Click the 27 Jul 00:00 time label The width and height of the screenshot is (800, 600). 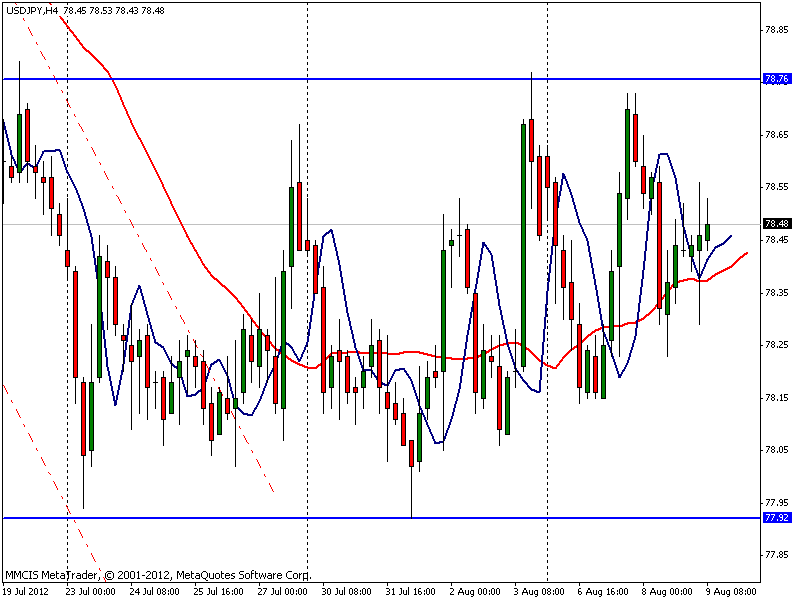(x=282, y=591)
